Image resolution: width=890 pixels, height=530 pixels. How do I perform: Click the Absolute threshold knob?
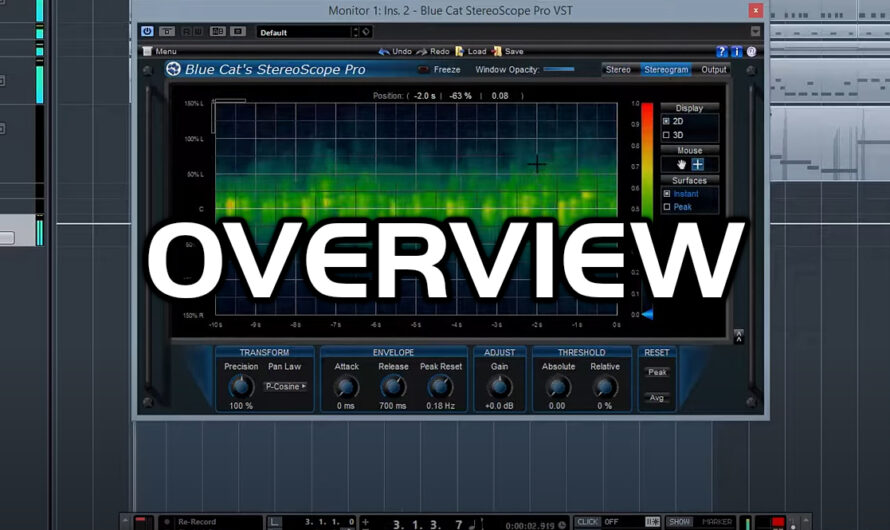(x=557, y=388)
